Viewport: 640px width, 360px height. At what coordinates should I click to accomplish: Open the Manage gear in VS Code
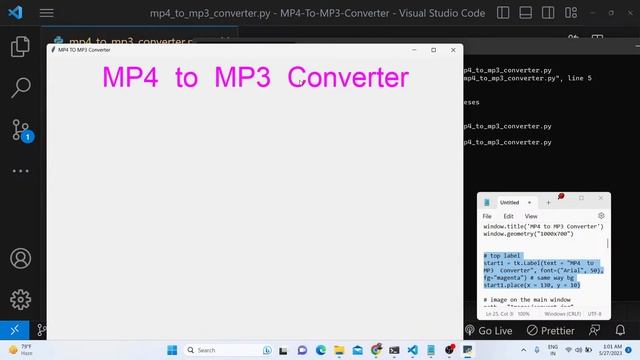(x=20, y=300)
